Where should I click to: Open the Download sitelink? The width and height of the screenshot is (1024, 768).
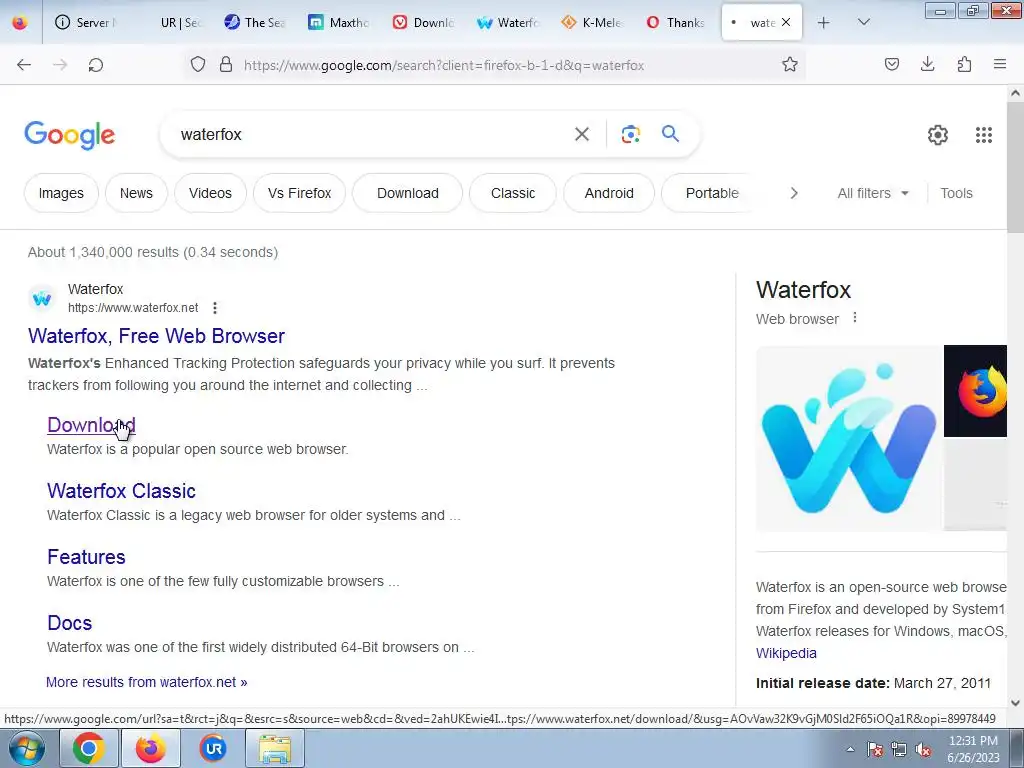click(91, 424)
